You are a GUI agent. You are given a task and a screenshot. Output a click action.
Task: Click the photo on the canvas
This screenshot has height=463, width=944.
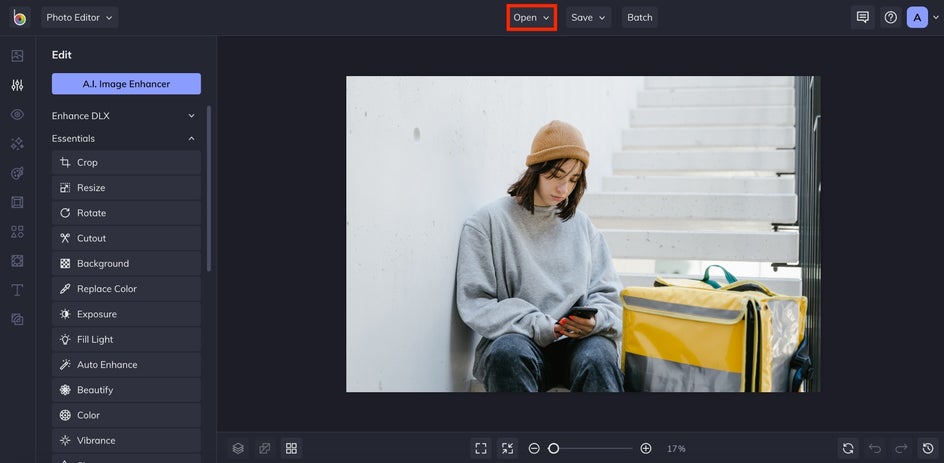pos(583,234)
